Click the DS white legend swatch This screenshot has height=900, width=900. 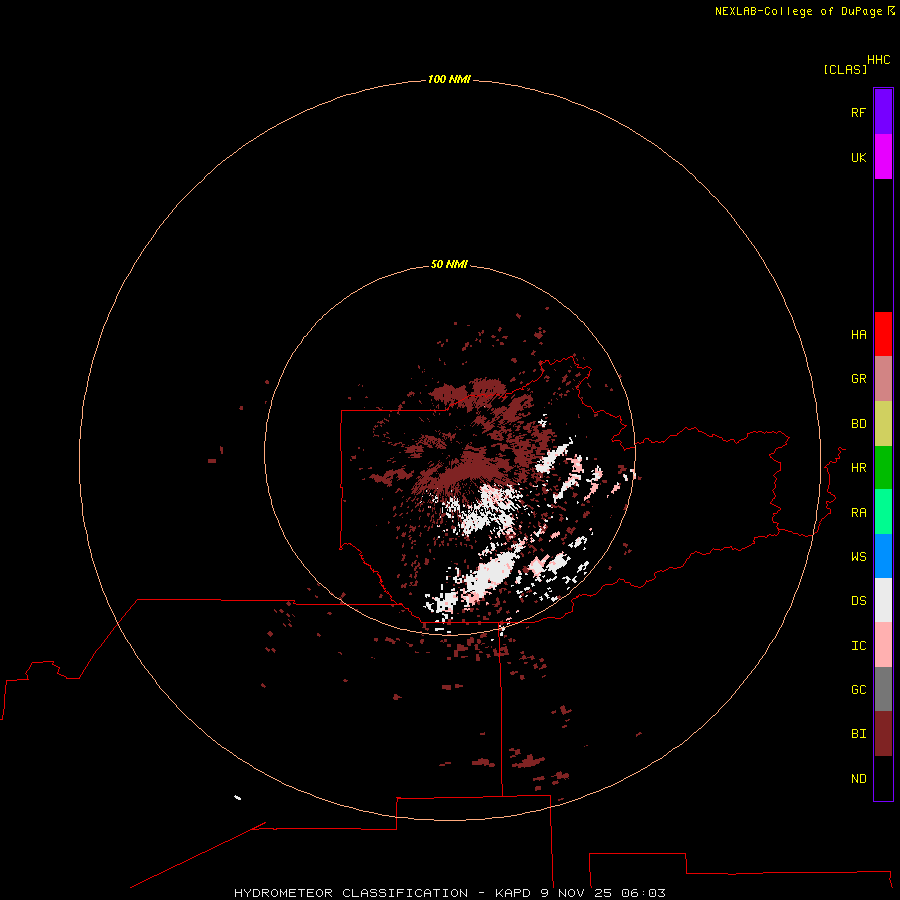[x=883, y=600]
